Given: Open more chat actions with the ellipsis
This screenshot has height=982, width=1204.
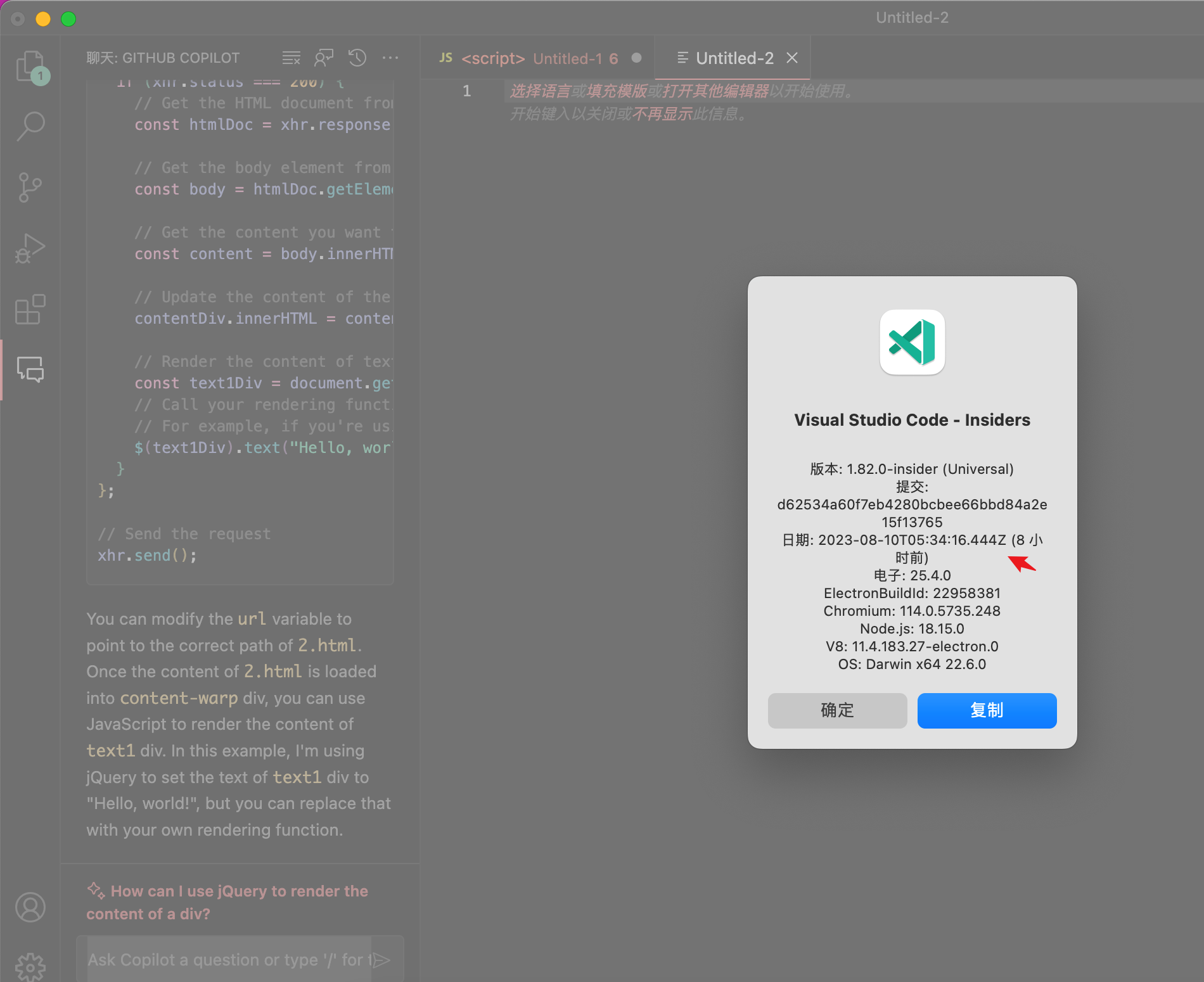Looking at the screenshot, I should tap(390, 58).
